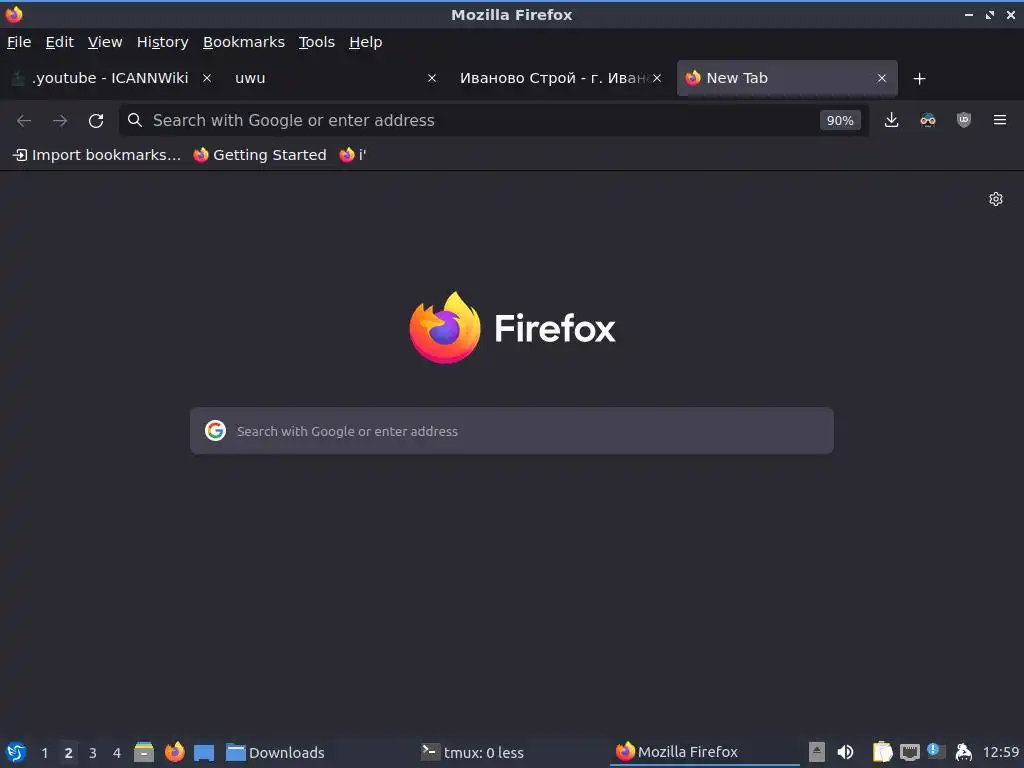Open the network status tray icon

(x=910, y=752)
